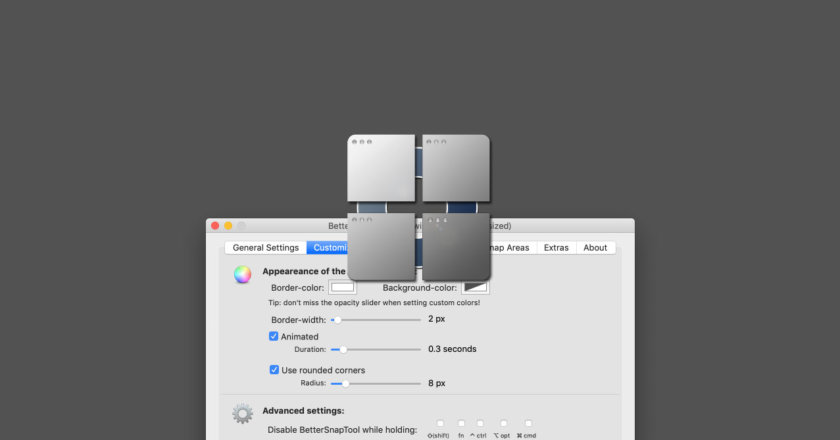Click the "Border-width:" label
This screenshot has width=840, height=440.
[x=298, y=320]
